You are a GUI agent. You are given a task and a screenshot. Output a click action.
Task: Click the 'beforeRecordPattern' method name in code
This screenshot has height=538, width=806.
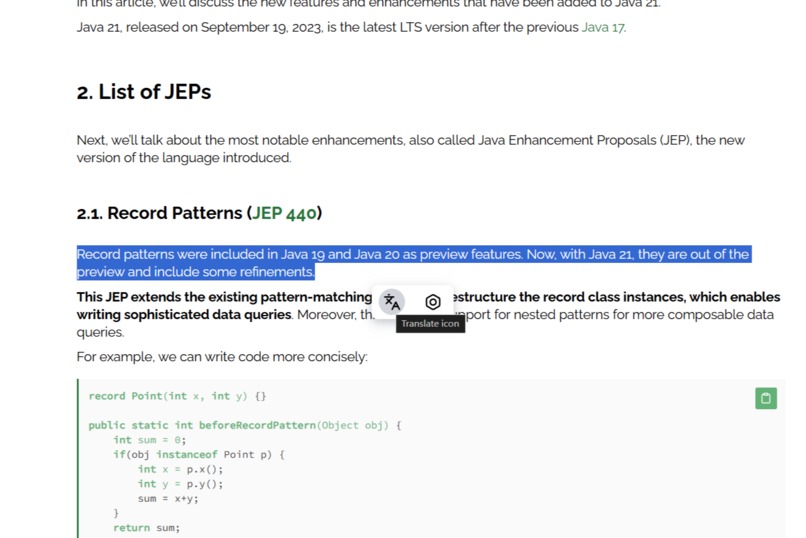[257, 425]
